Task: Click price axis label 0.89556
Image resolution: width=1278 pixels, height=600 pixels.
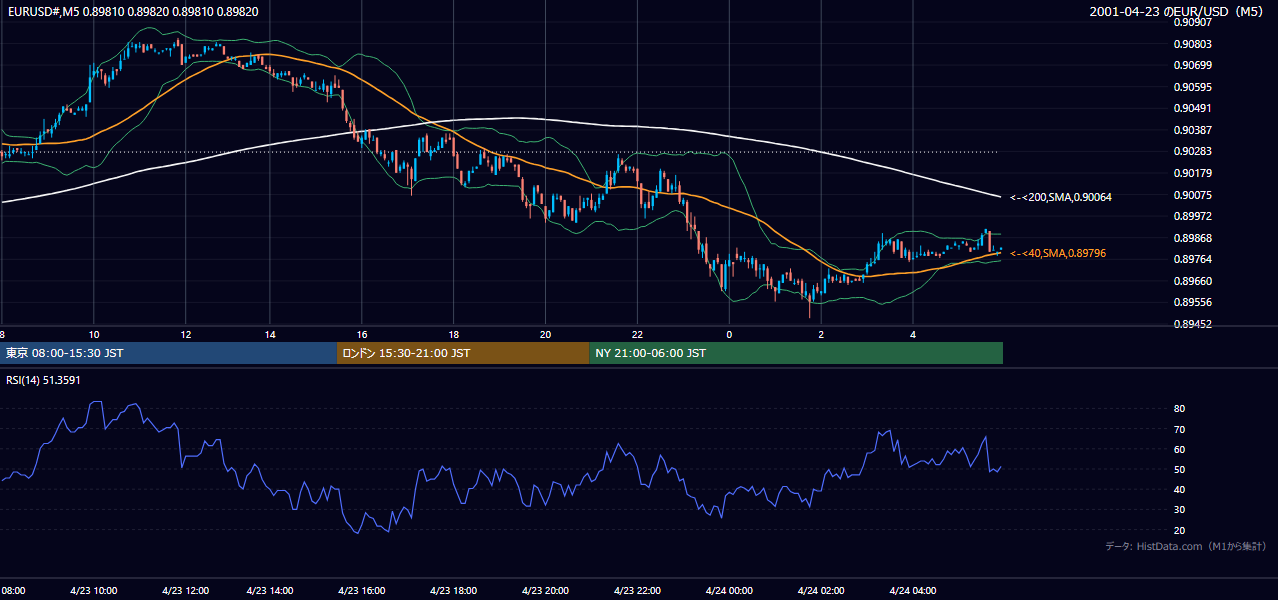Action: coord(1195,302)
